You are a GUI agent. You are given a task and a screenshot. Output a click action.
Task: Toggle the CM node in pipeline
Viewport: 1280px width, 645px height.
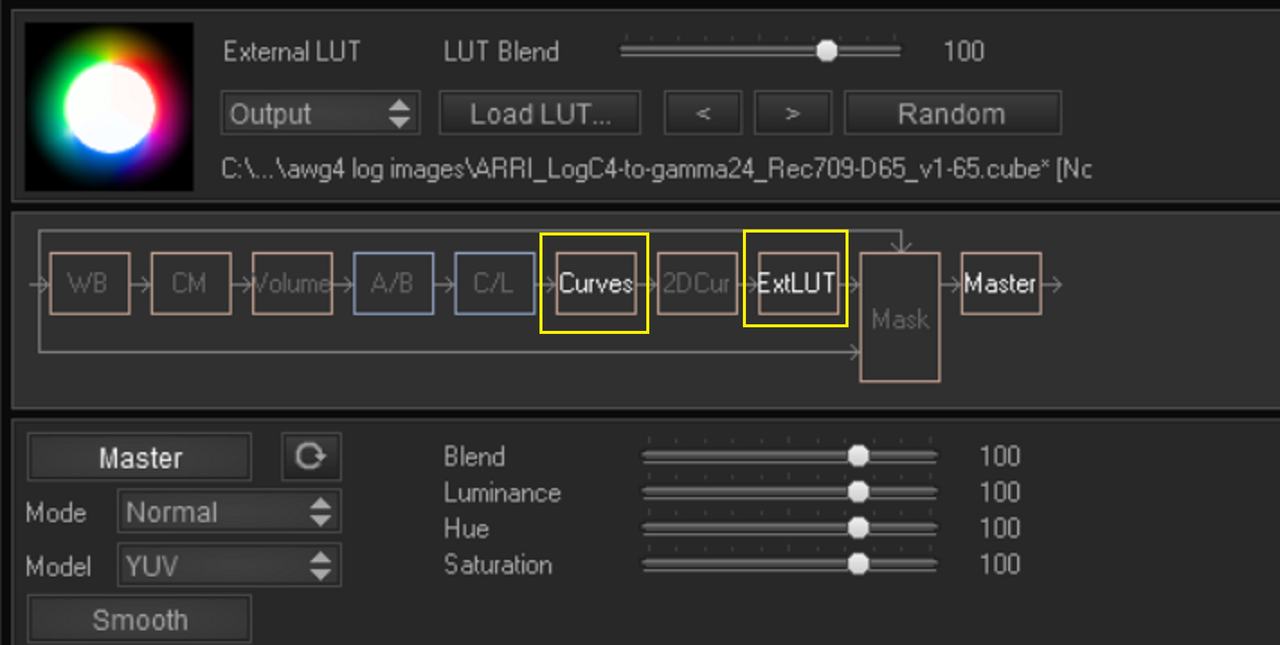coord(191,284)
